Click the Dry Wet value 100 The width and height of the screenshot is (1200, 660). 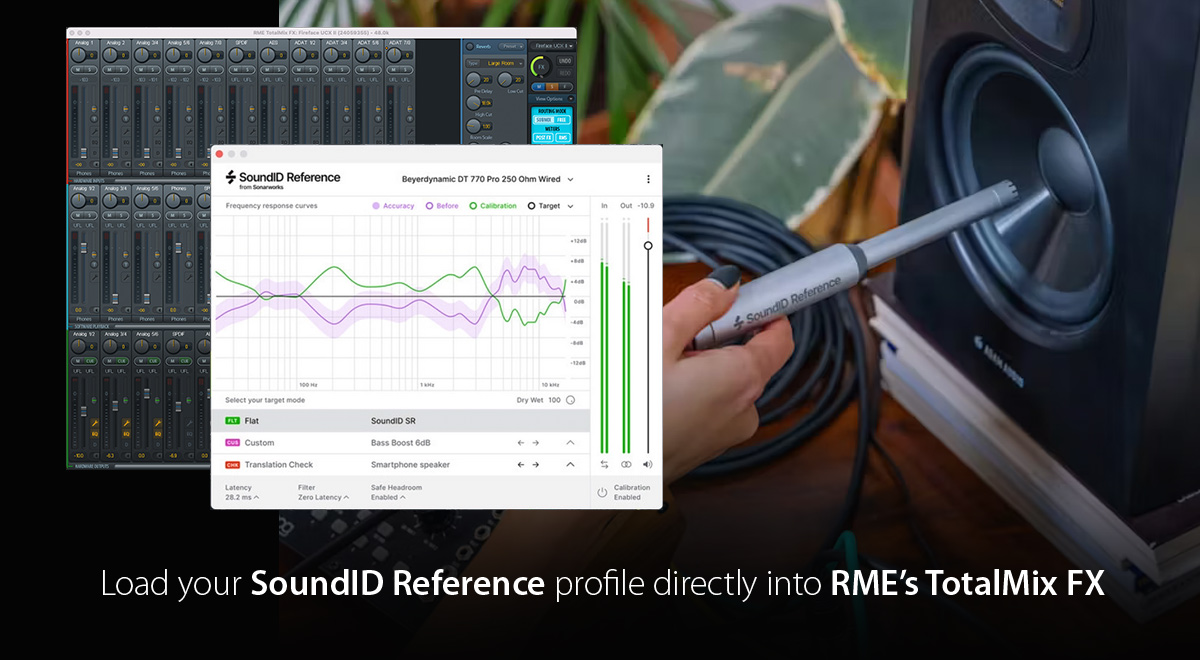pyautogui.click(x=554, y=400)
